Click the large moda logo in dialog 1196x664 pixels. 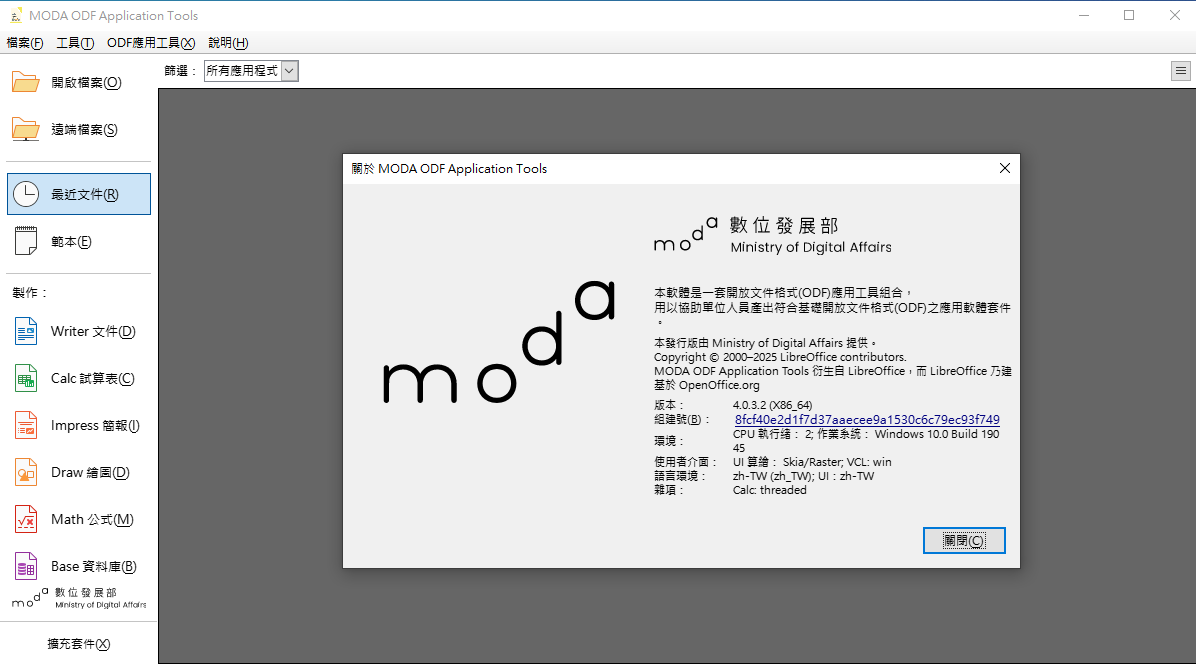tap(498, 342)
